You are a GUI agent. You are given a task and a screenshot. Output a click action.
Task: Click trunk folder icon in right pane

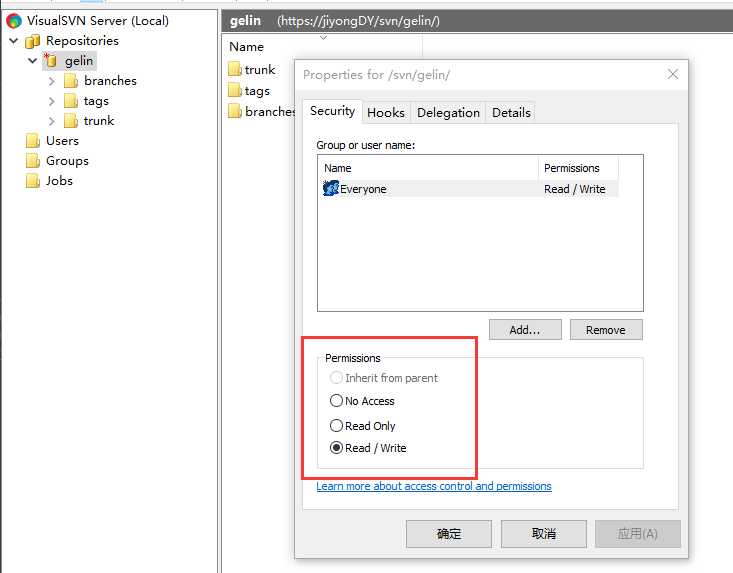[x=235, y=70]
